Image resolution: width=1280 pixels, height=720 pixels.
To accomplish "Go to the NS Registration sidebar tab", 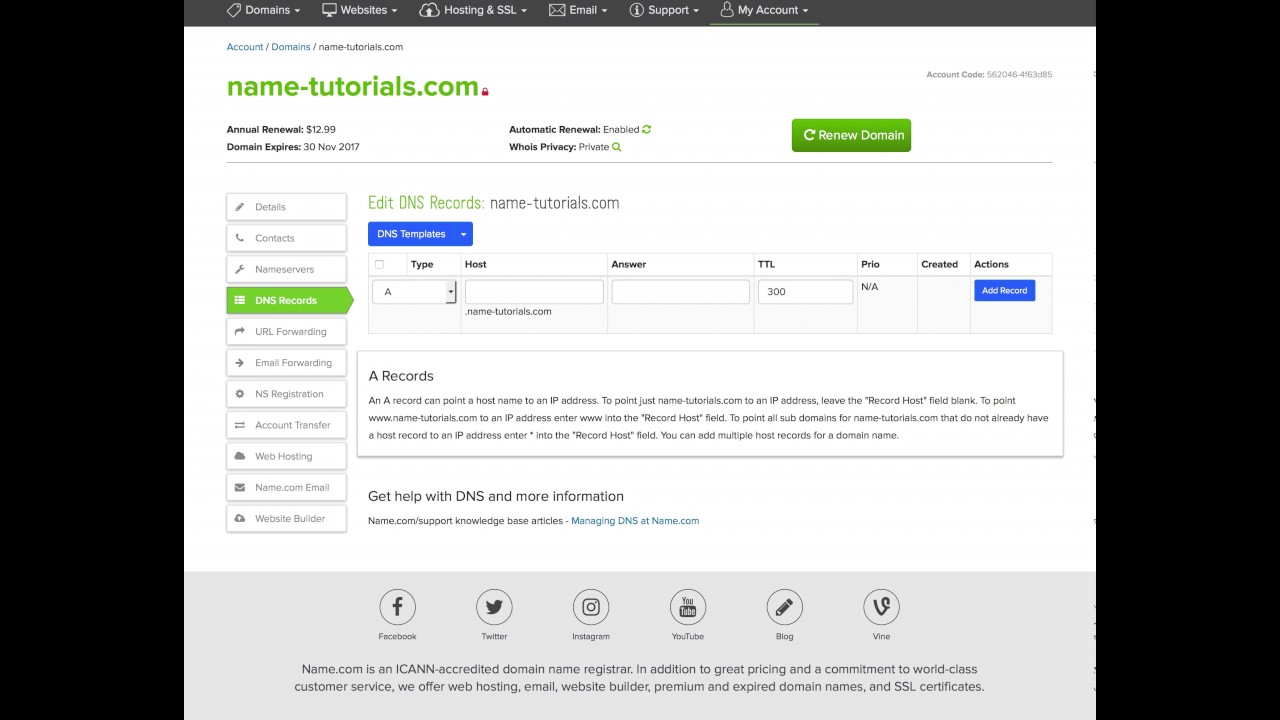I will tap(287, 394).
